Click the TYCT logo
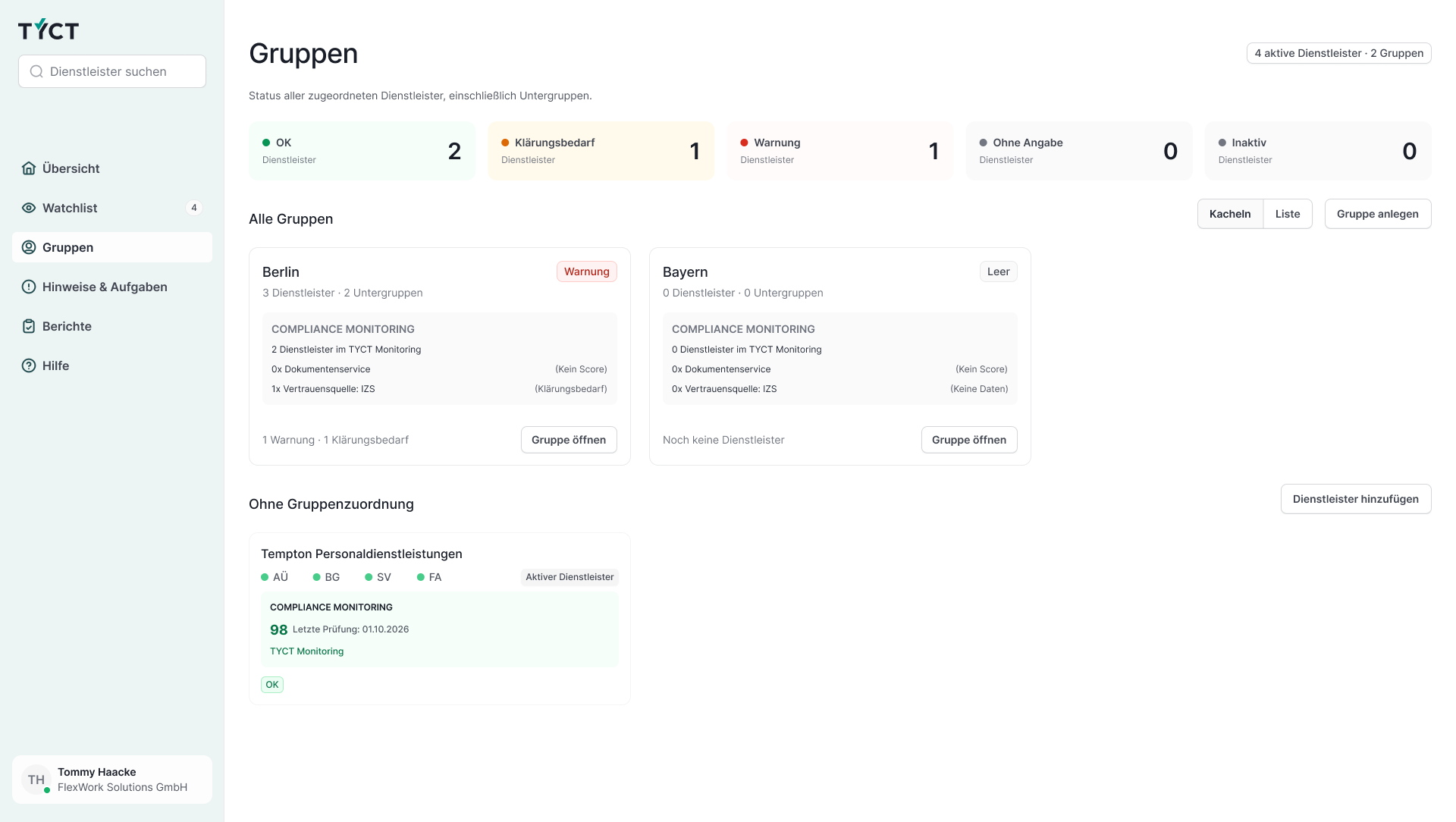 (x=49, y=30)
